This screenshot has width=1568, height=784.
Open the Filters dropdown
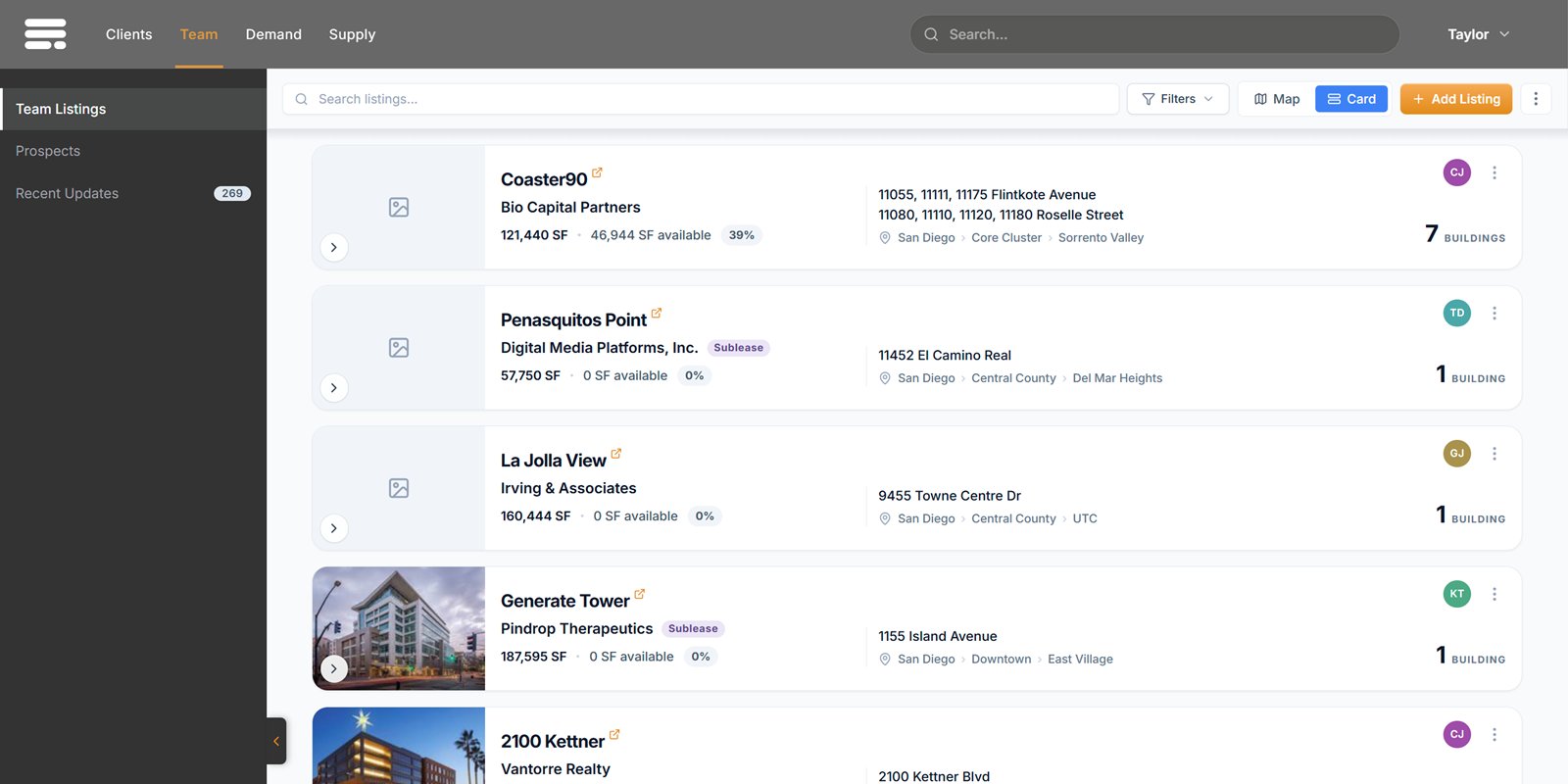tap(1178, 99)
